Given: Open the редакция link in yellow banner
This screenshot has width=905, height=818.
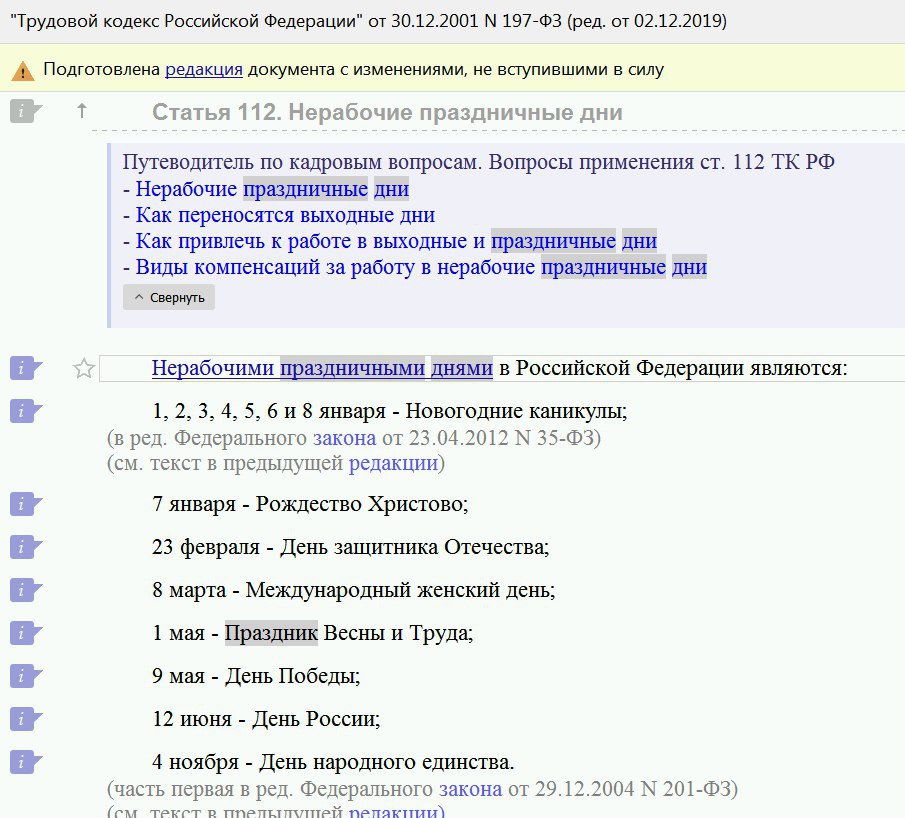Looking at the screenshot, I should point(204,70).
